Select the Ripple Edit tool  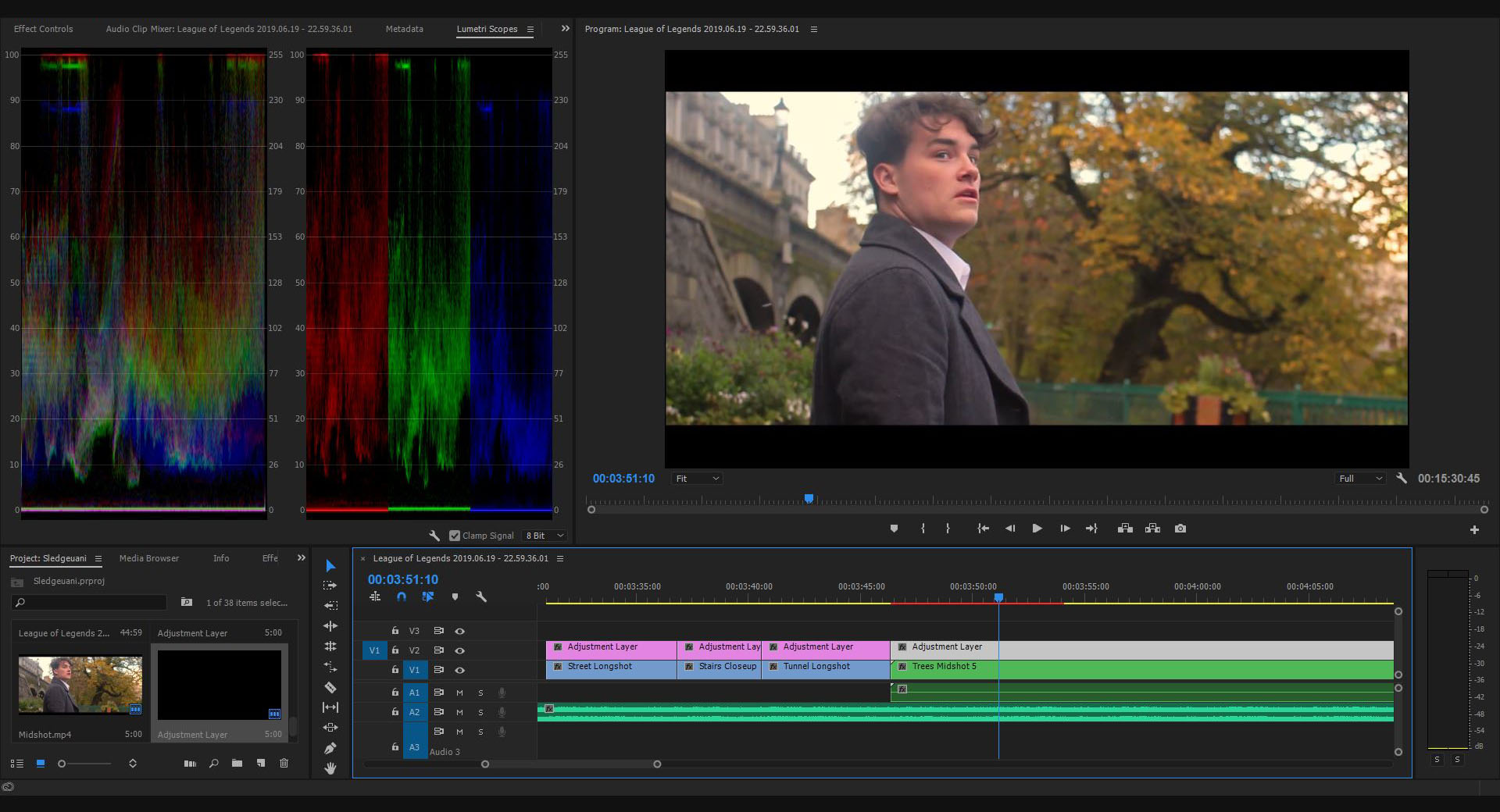coord(330,626)
